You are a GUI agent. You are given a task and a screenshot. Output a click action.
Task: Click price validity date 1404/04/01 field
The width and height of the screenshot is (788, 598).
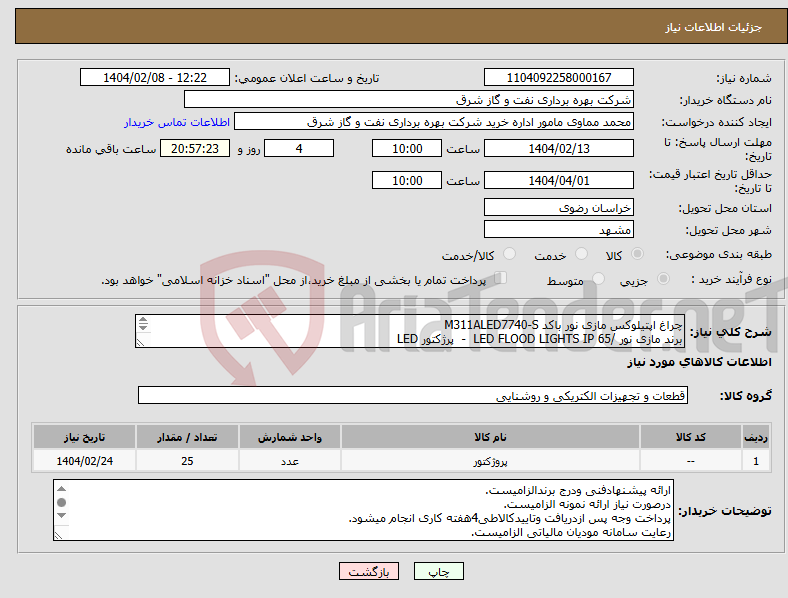(x=558, y=180)
